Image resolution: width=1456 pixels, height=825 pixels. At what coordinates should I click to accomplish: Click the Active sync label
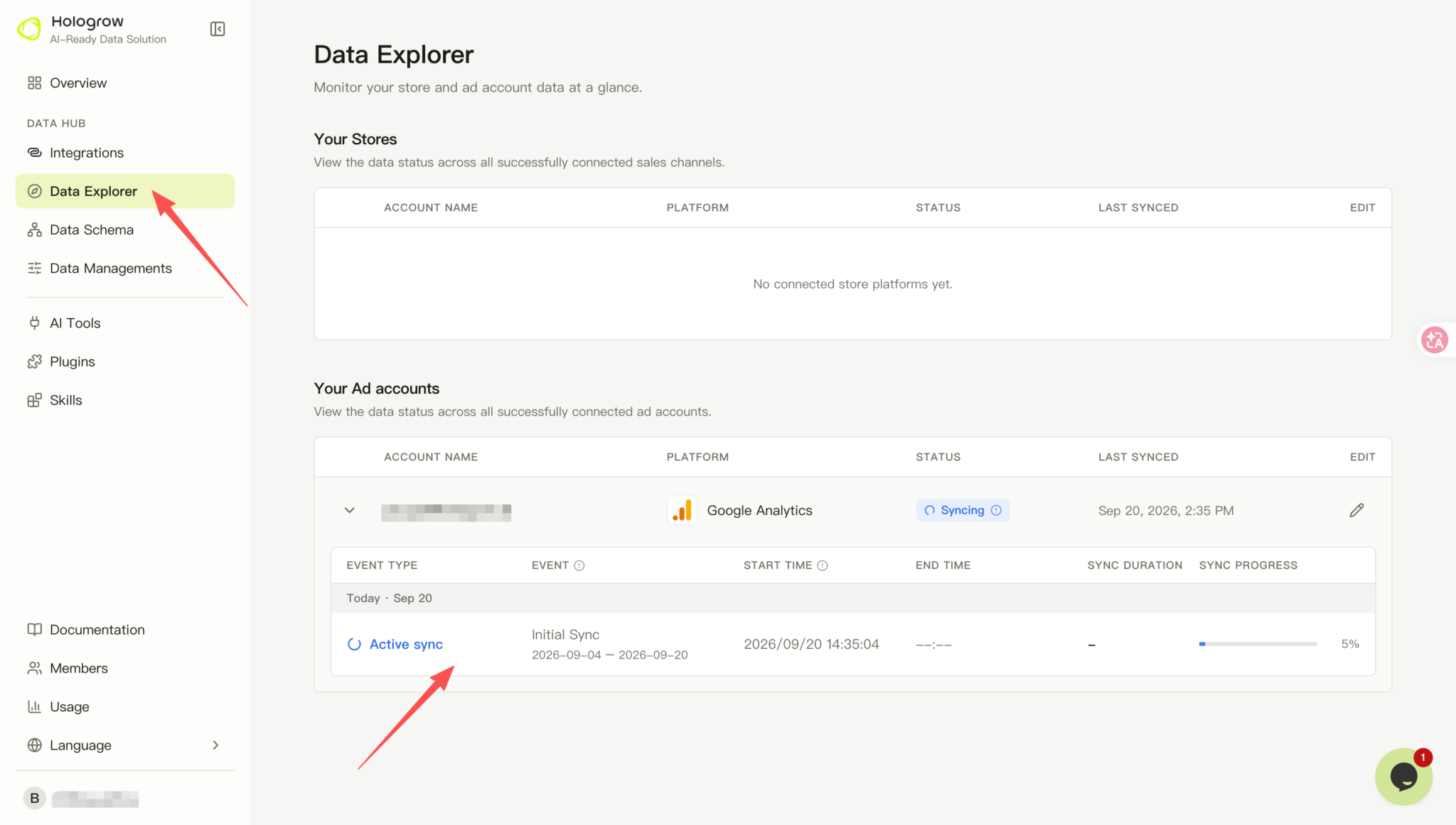pyautogui.click(x=406, y=645)
